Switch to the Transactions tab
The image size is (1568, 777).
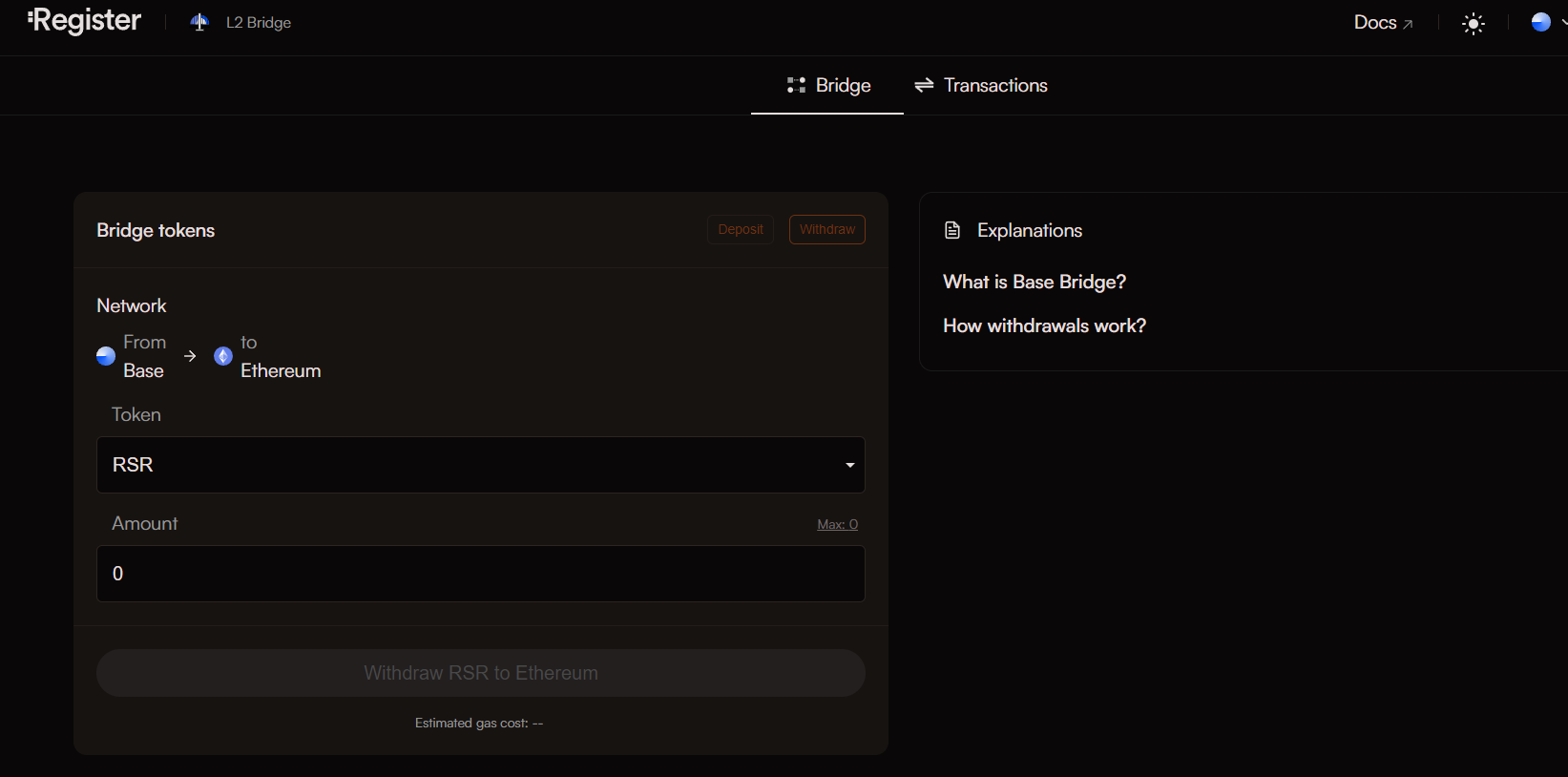[981, 85]
